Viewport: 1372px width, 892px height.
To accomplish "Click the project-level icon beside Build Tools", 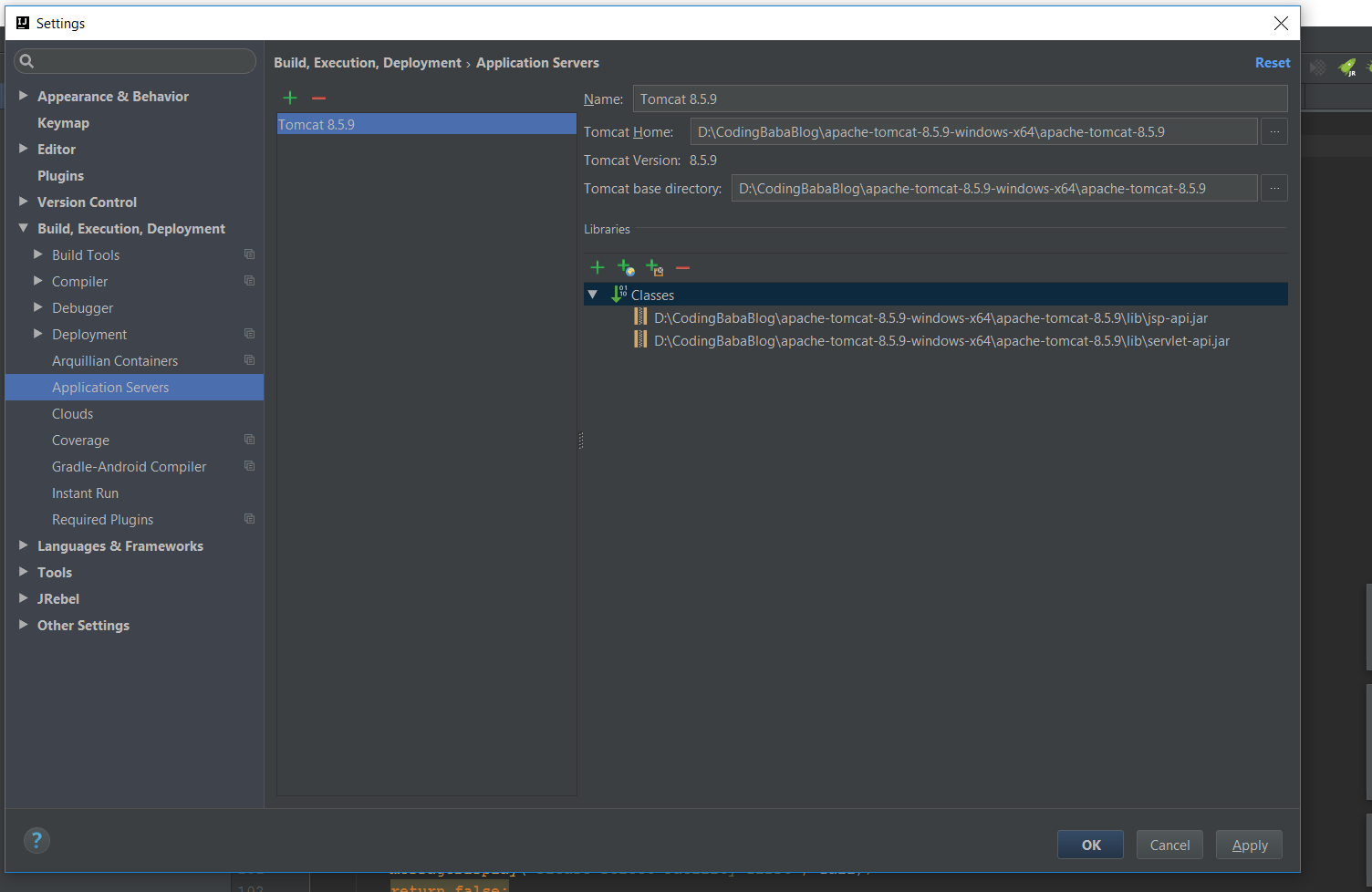I will tap(249, 254).
